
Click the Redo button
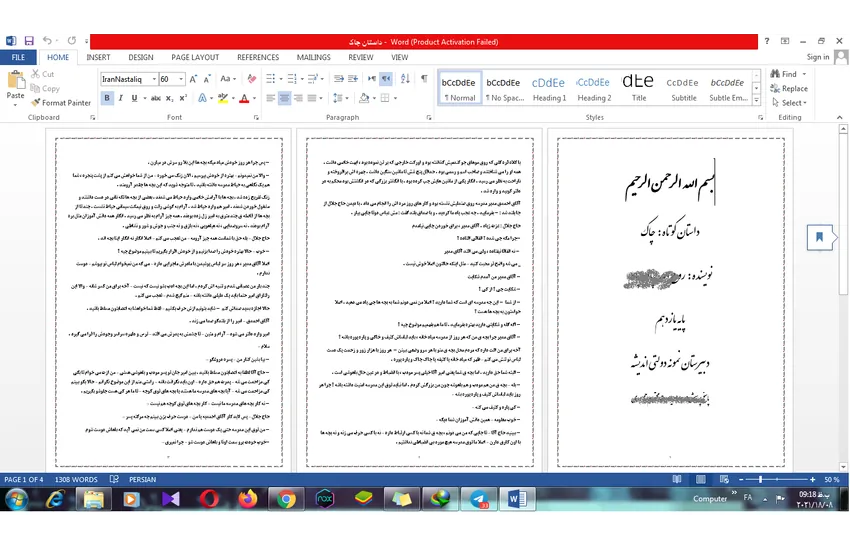72,41
